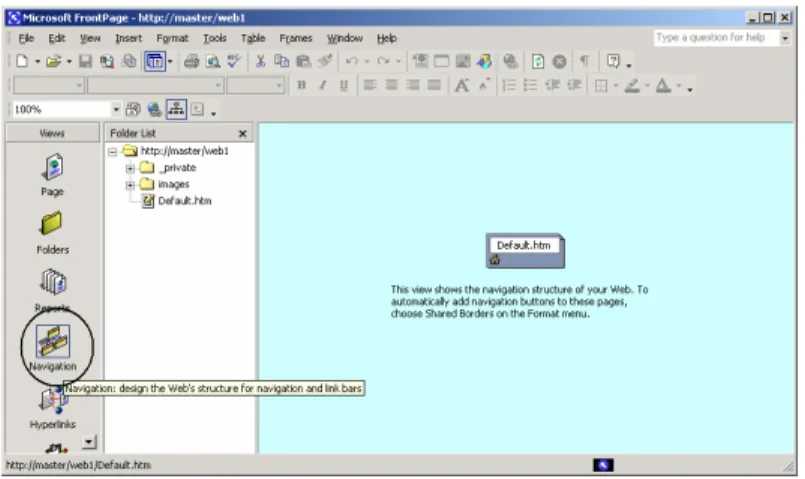805x479 pixels.
Task: Switch to Page view
Action: tap(52, 175)
